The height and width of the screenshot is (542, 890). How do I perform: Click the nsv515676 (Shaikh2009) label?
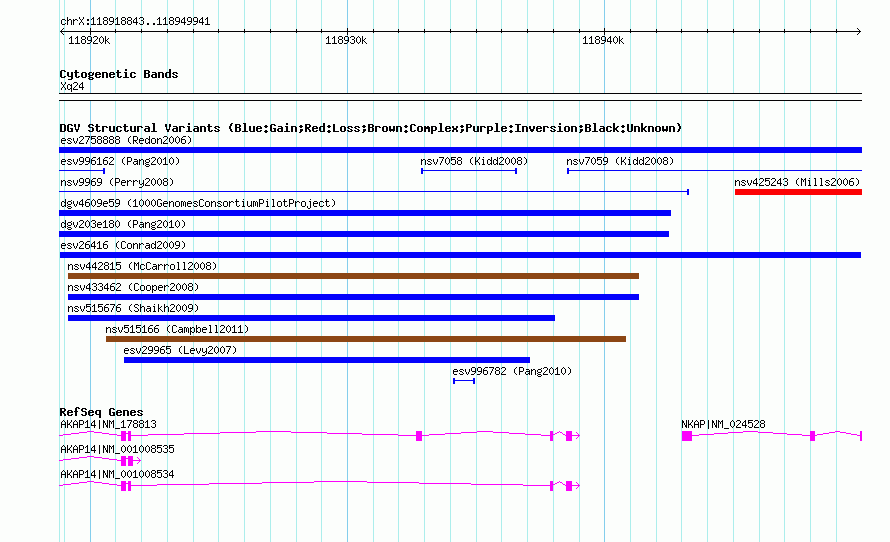133,308
